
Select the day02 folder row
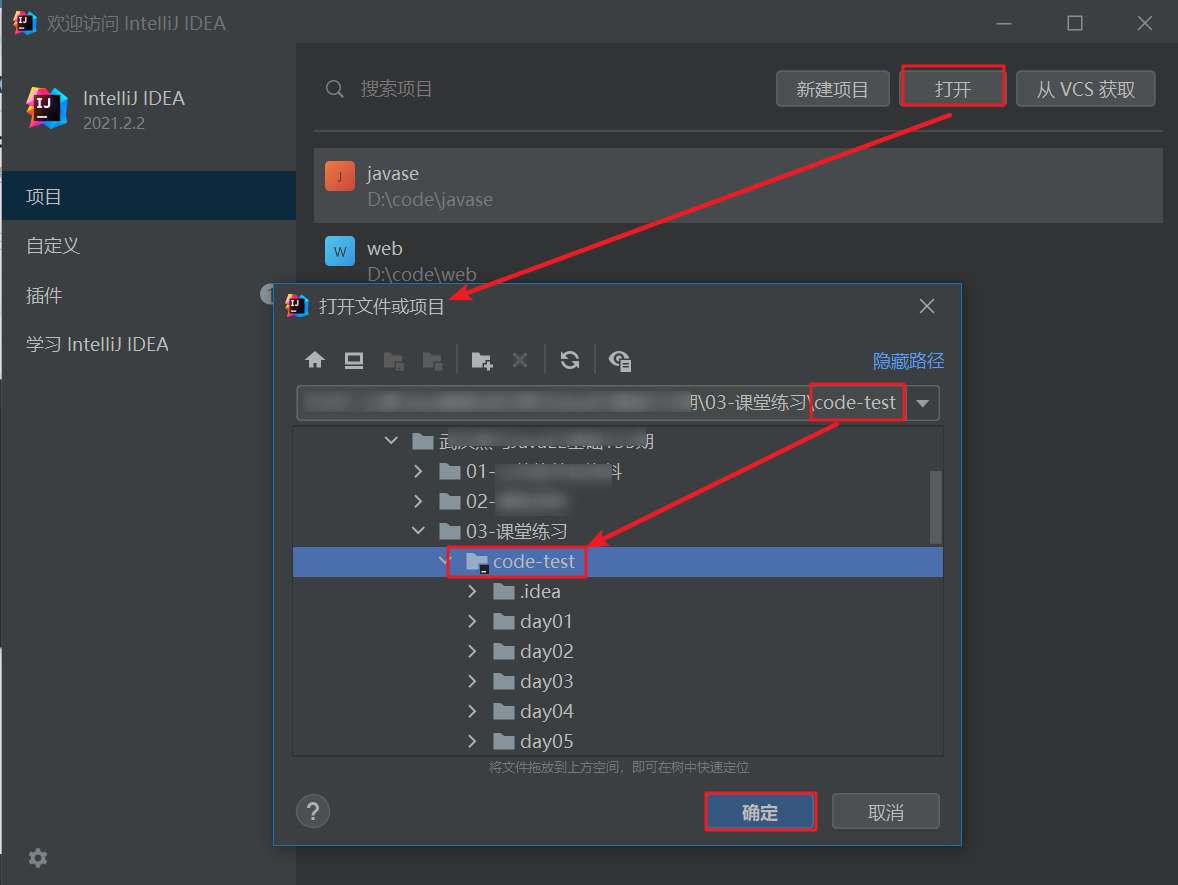click(x=618, y=651)
